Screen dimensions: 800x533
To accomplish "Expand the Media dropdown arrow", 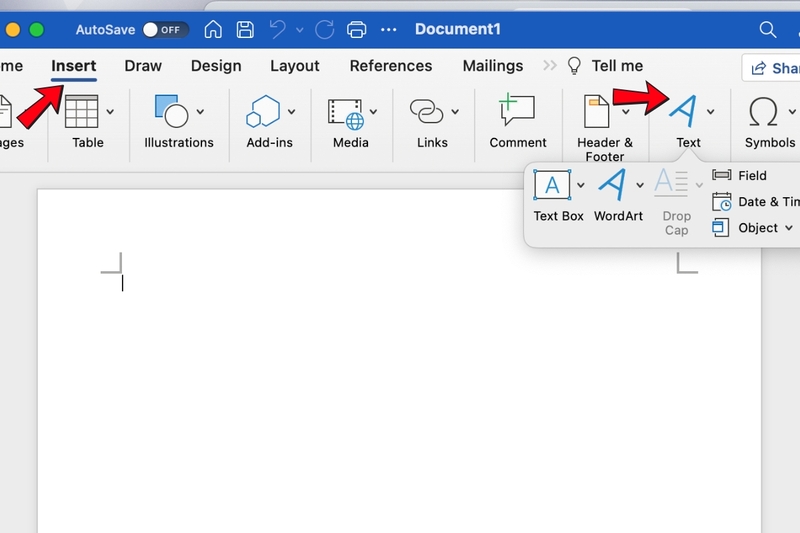I will point(373,111).
